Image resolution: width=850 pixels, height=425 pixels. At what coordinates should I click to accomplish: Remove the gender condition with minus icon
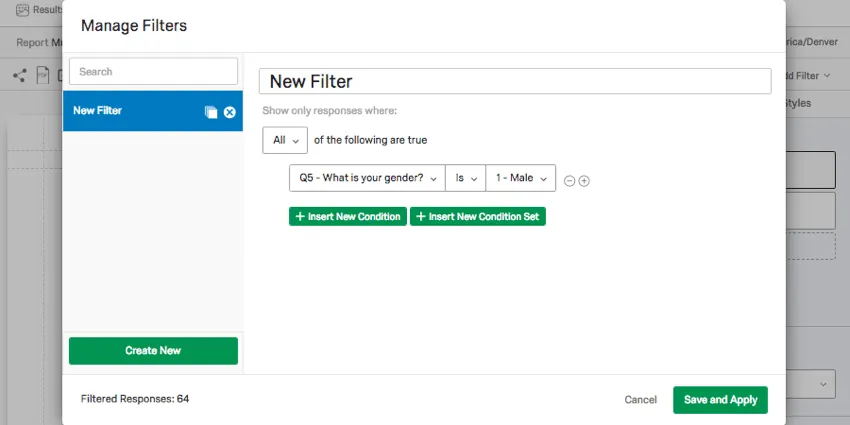click(570, 181)
